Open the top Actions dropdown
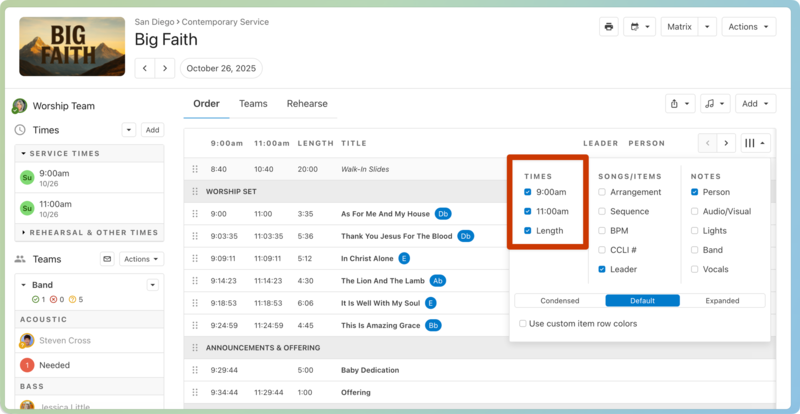The height and width of the screenshot is (414, 800). pos(748,27)
